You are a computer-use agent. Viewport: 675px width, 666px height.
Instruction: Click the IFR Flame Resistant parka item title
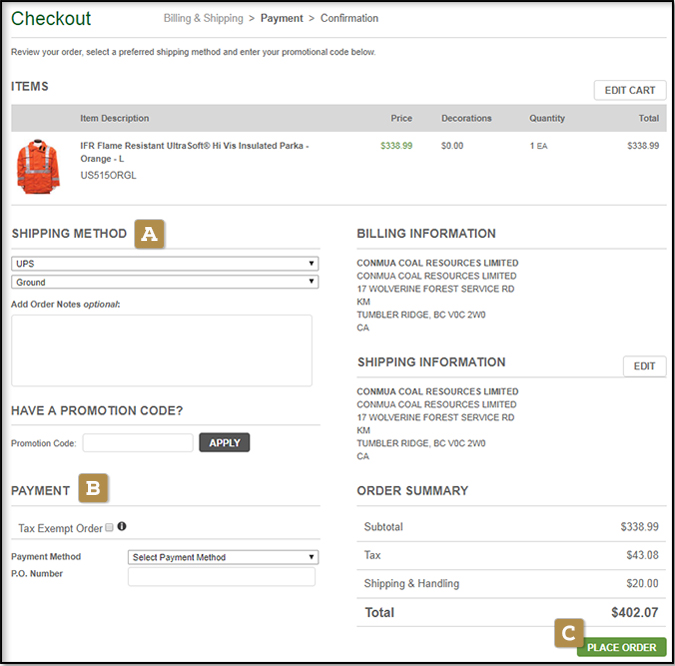click(x=194, y=152)
